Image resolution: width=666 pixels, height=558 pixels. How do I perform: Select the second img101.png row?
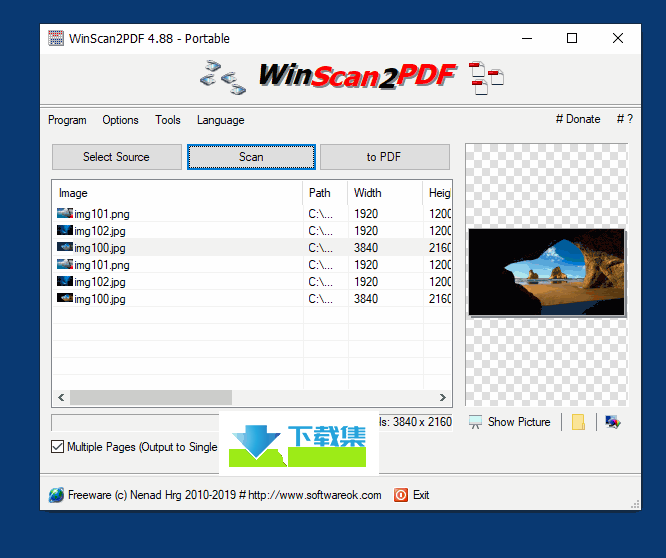[252, 265]
